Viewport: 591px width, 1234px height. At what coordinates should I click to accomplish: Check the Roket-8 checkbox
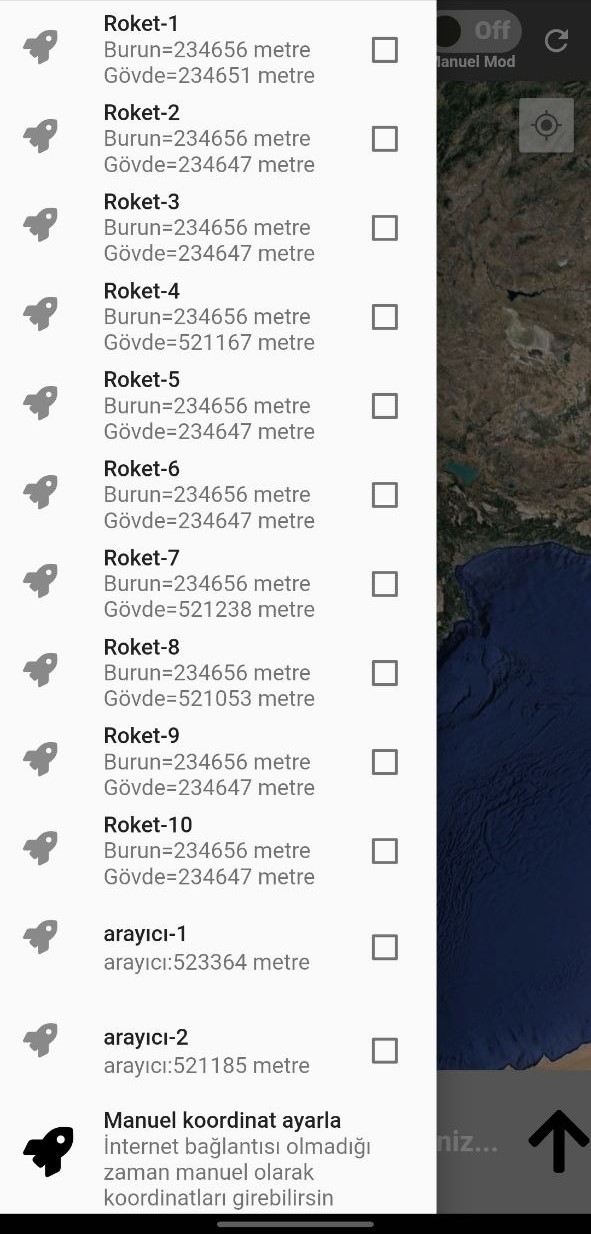(x=385, y=673)
